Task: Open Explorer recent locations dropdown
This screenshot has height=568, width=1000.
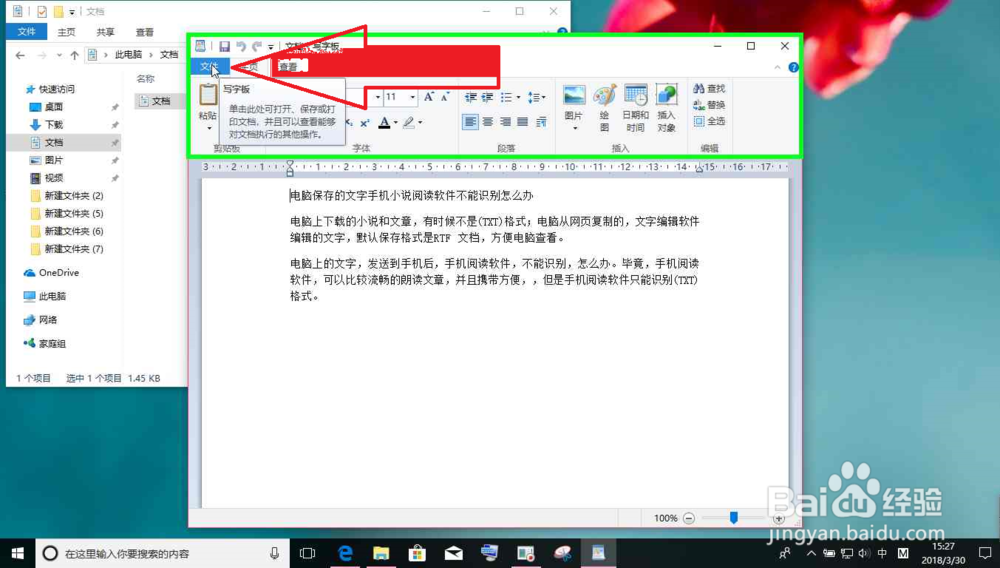Action: click(59, 55)
